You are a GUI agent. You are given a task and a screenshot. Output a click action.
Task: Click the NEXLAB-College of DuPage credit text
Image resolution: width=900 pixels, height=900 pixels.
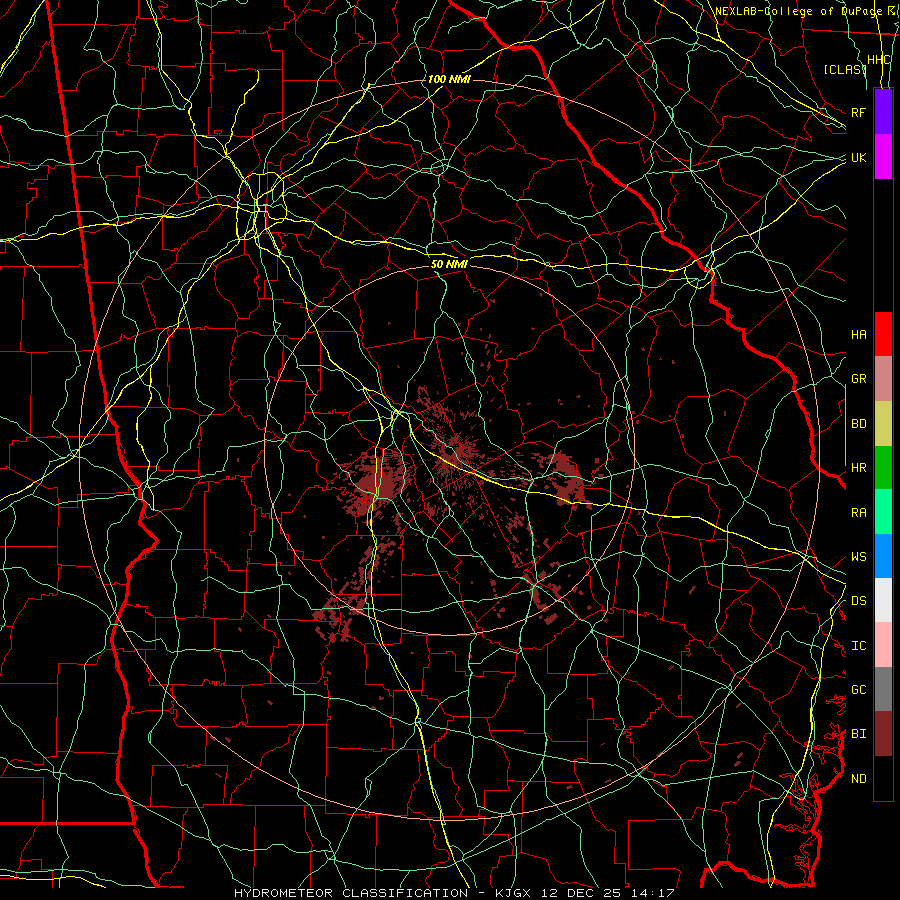coord(798,11)
